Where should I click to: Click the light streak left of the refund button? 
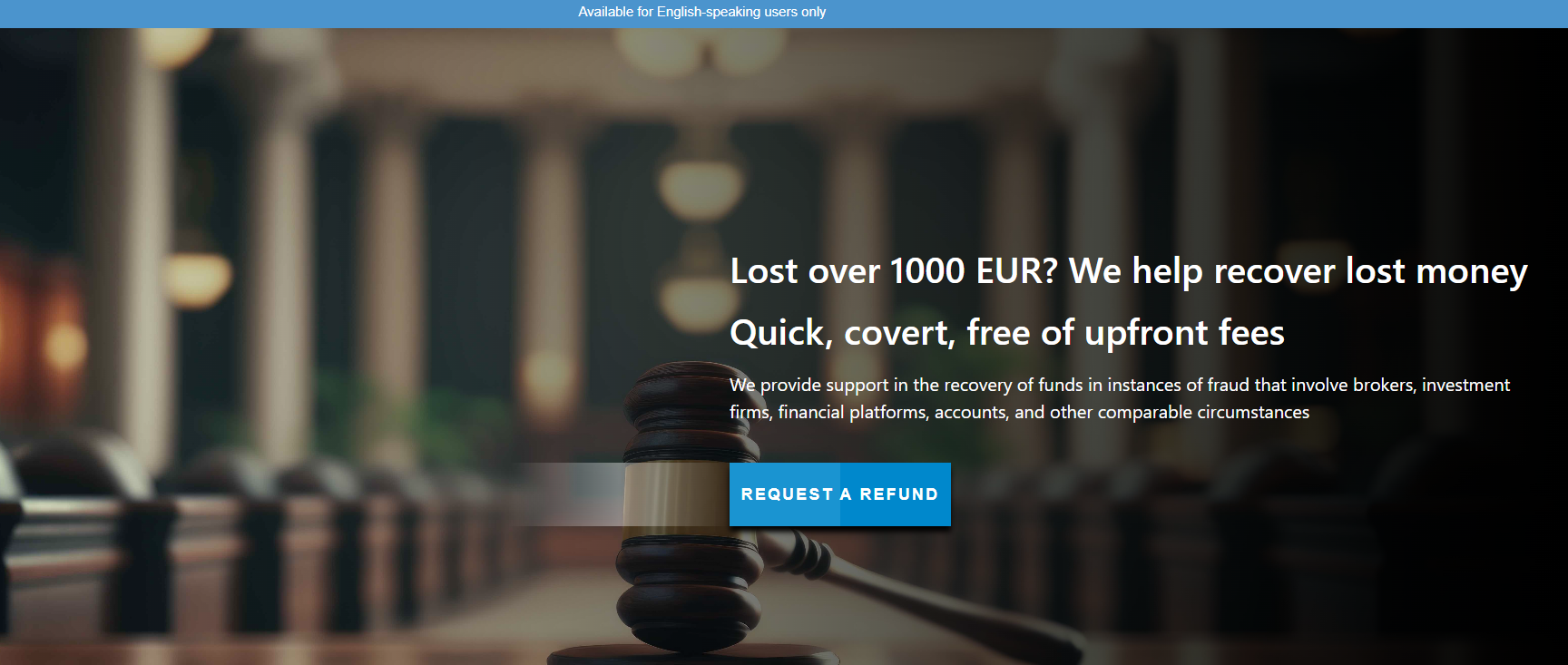[570, 494]
